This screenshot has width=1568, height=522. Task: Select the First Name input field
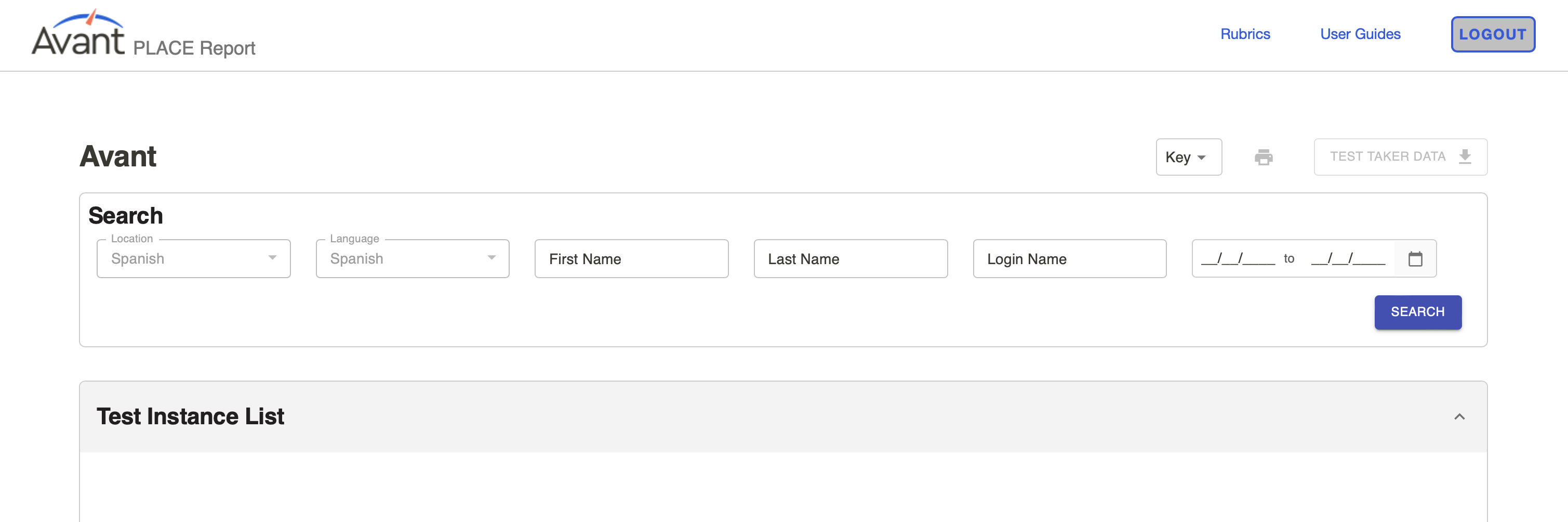pyautogui.click(x=631, y=258)
